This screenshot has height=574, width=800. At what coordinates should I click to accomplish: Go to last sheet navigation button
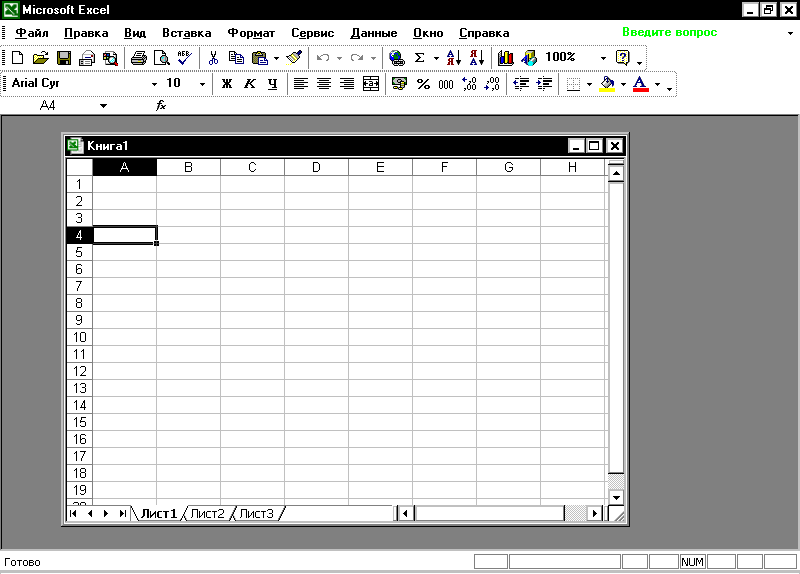[x=122, y=513]
